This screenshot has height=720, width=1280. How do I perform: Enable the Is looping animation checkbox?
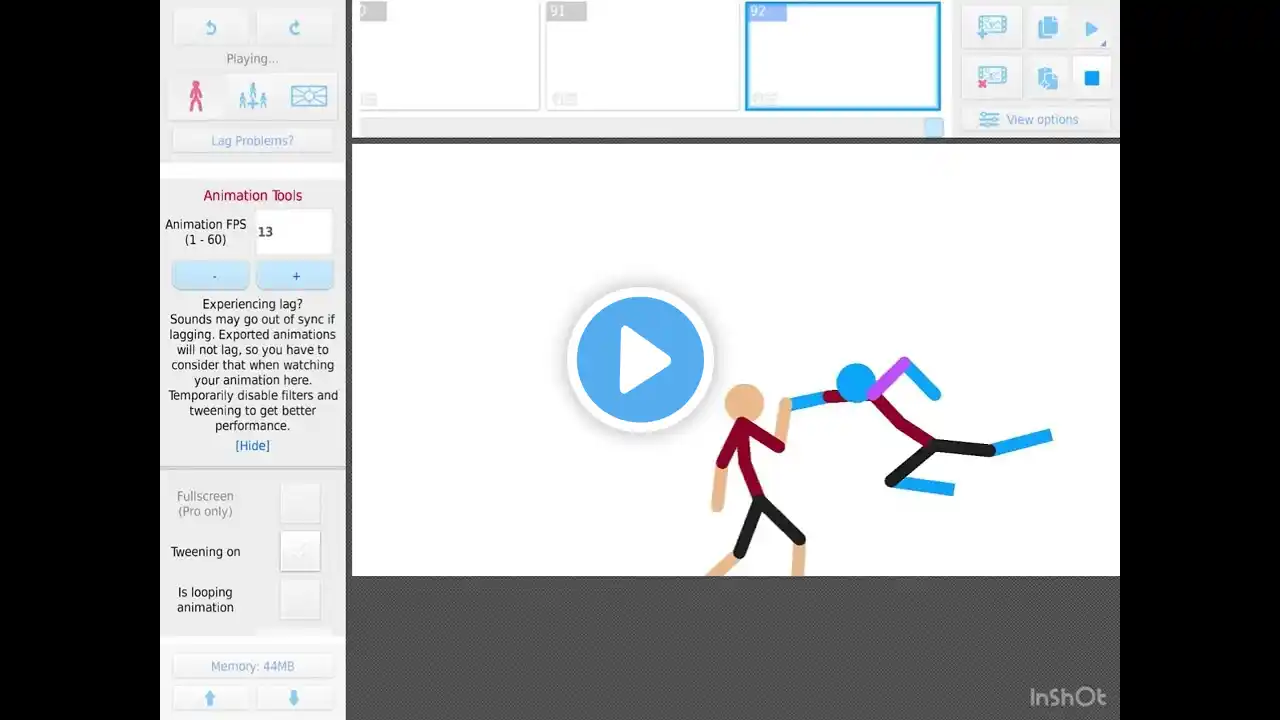pyautogui.click(x=300, y=599)
